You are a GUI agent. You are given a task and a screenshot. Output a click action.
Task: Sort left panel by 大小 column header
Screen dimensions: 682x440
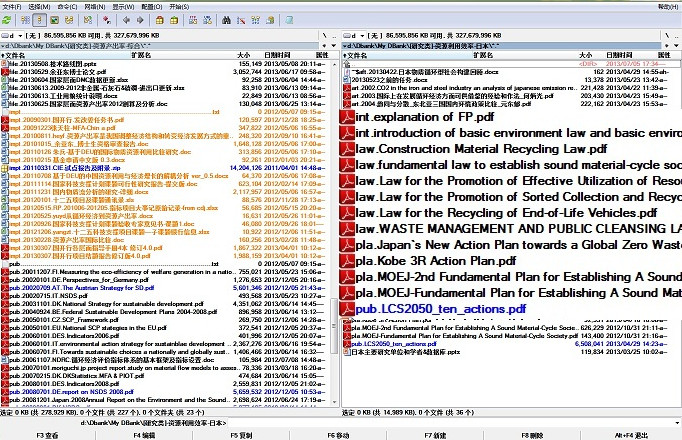tap(244, 55)
